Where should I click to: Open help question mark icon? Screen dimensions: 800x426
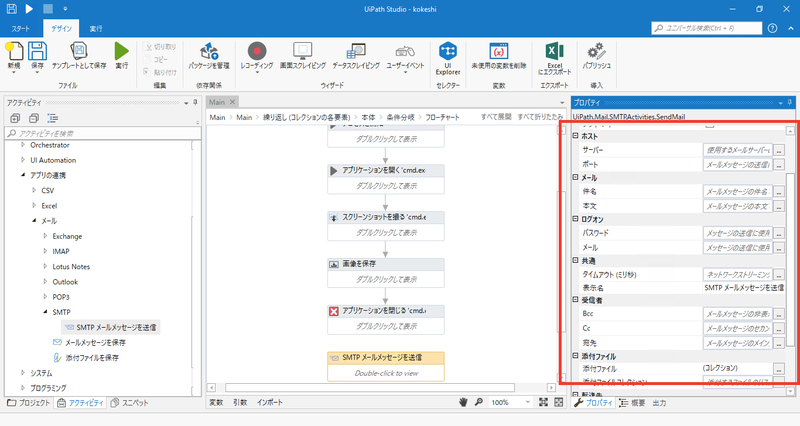[x=772, y=28]
